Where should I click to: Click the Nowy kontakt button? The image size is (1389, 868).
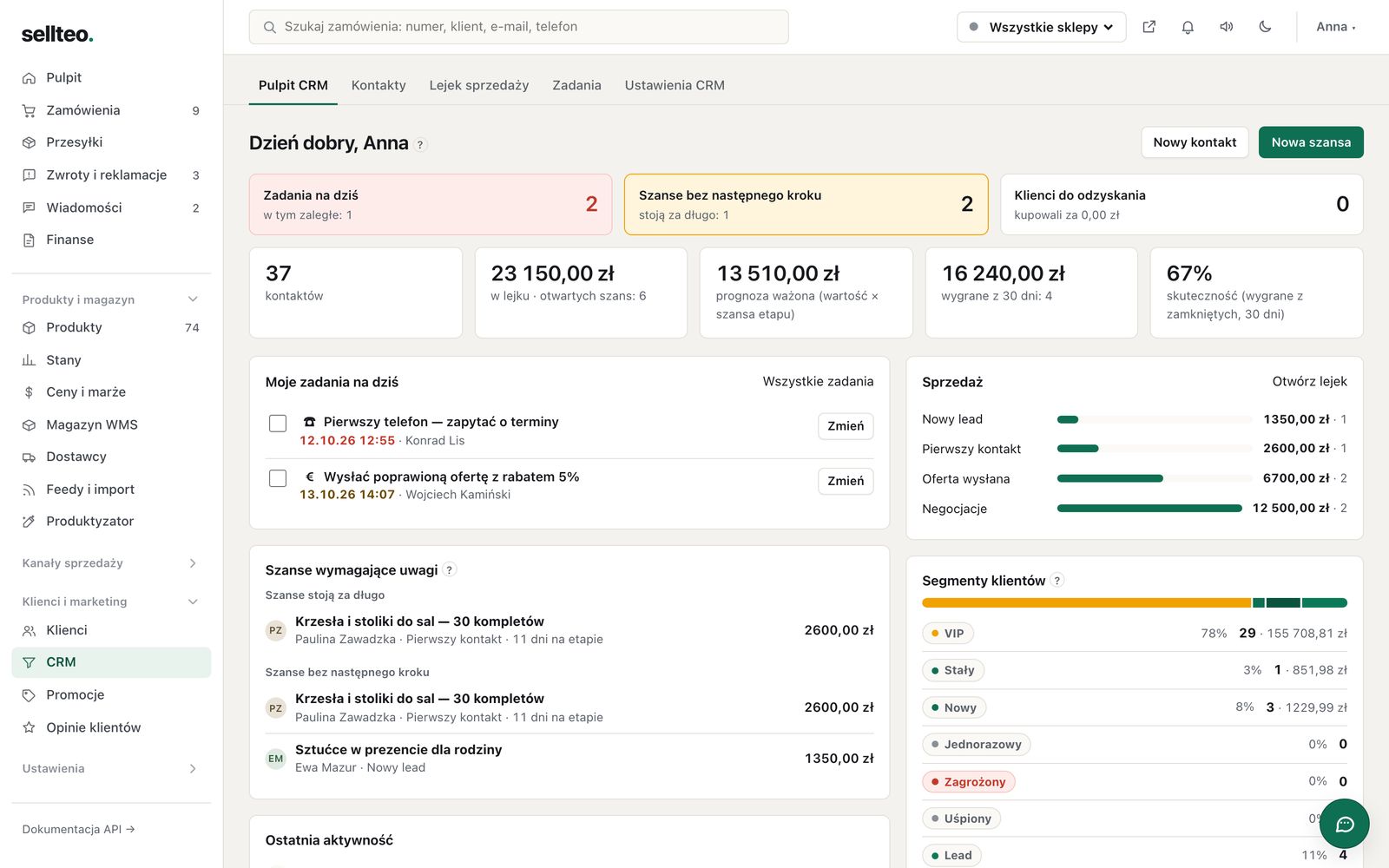click(x=1195, y=142)
